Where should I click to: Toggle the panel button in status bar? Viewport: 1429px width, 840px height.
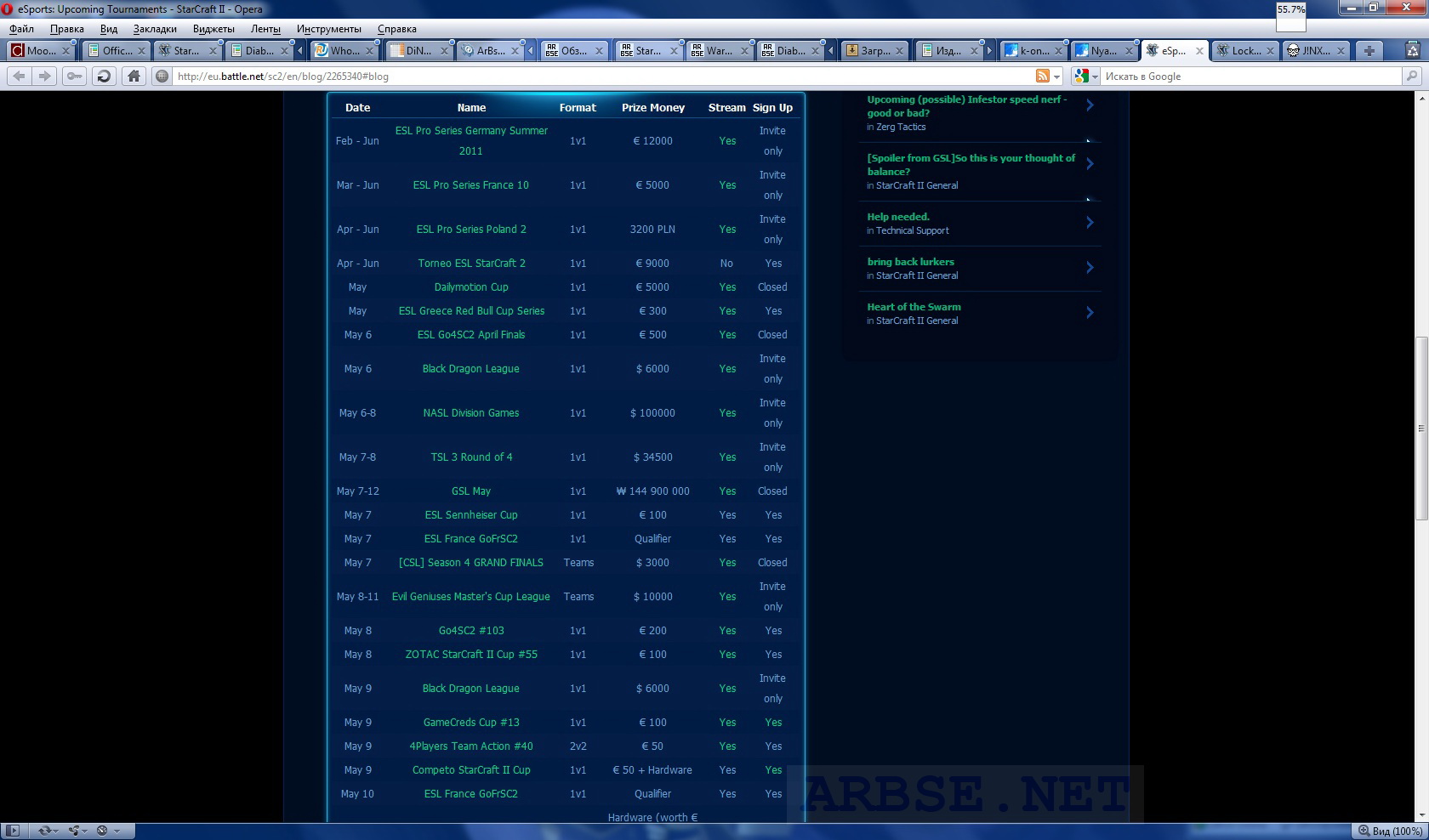(x=14, y=831)
